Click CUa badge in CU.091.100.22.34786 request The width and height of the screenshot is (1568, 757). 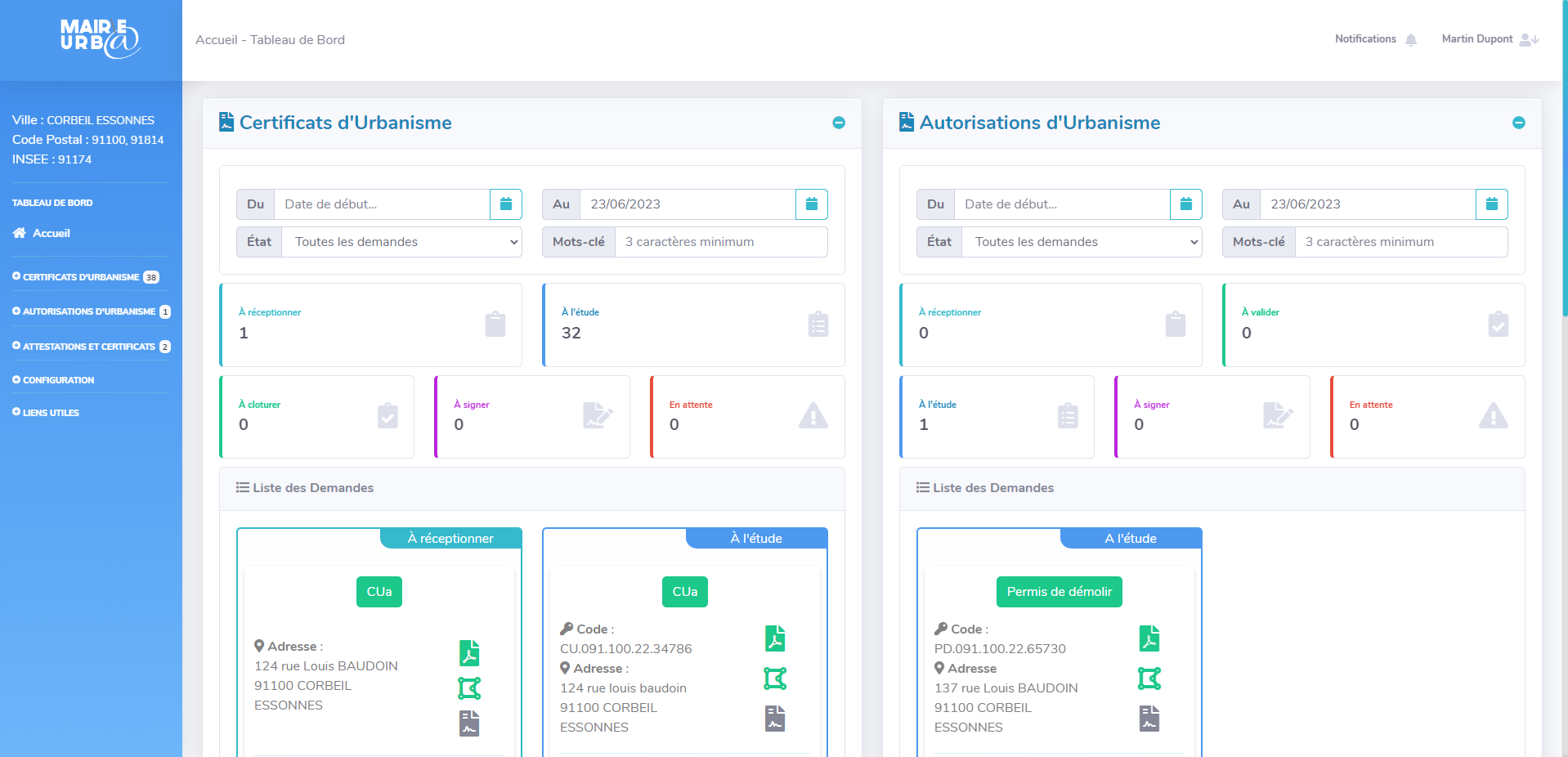tap(685, 592)
